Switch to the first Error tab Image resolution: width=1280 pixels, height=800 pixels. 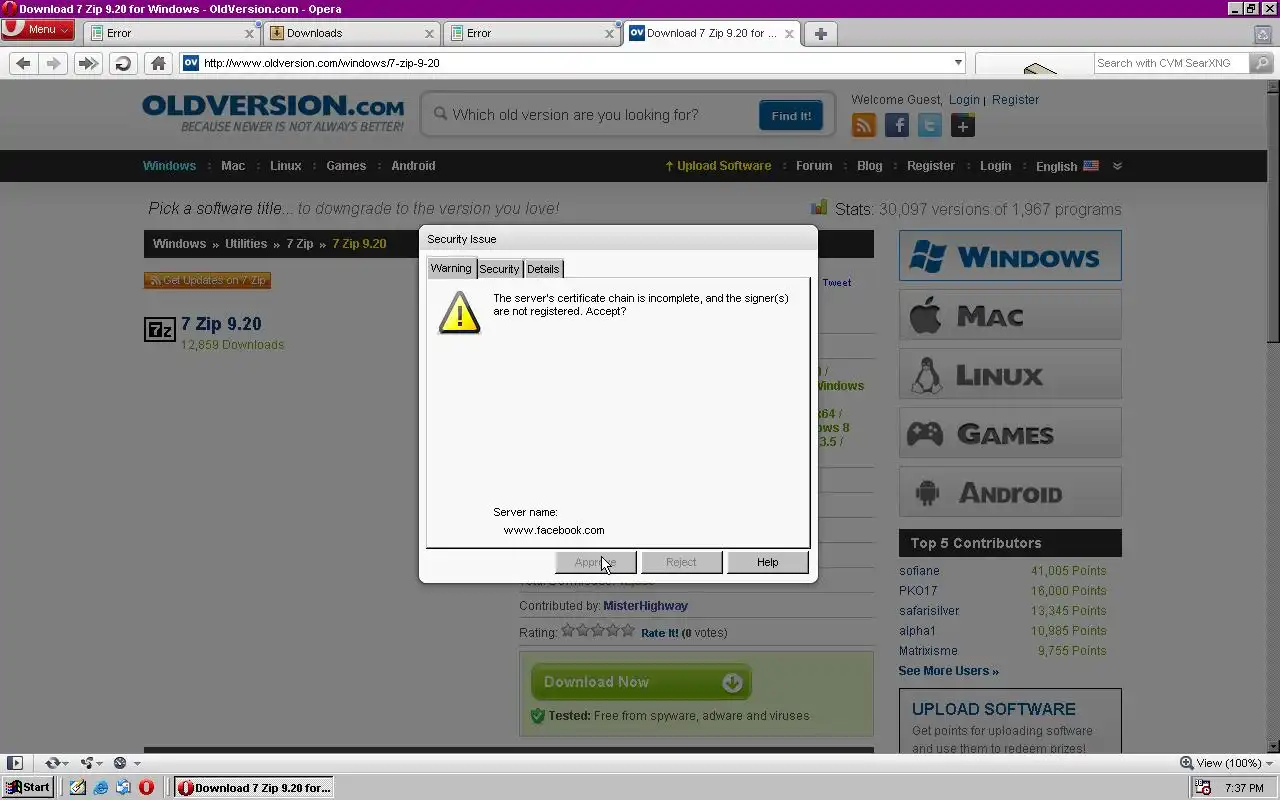(x=172, y=33)
